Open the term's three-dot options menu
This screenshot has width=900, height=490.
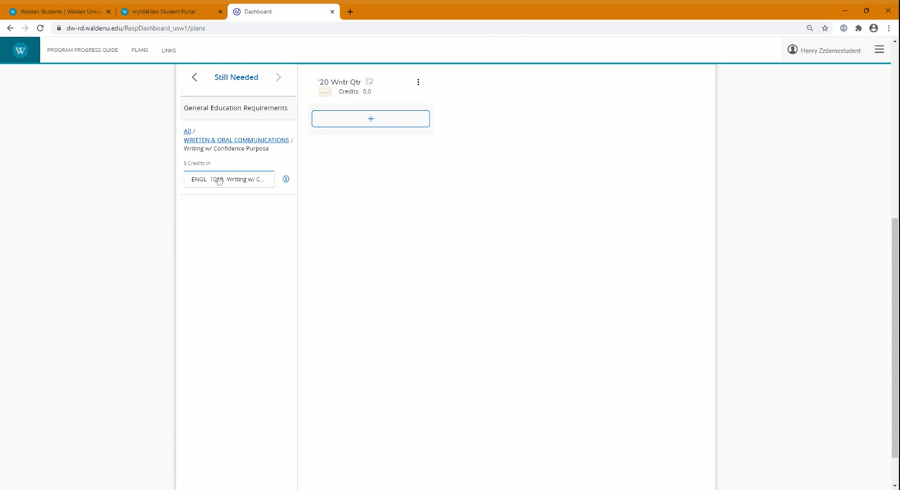(x=418, y=82)
